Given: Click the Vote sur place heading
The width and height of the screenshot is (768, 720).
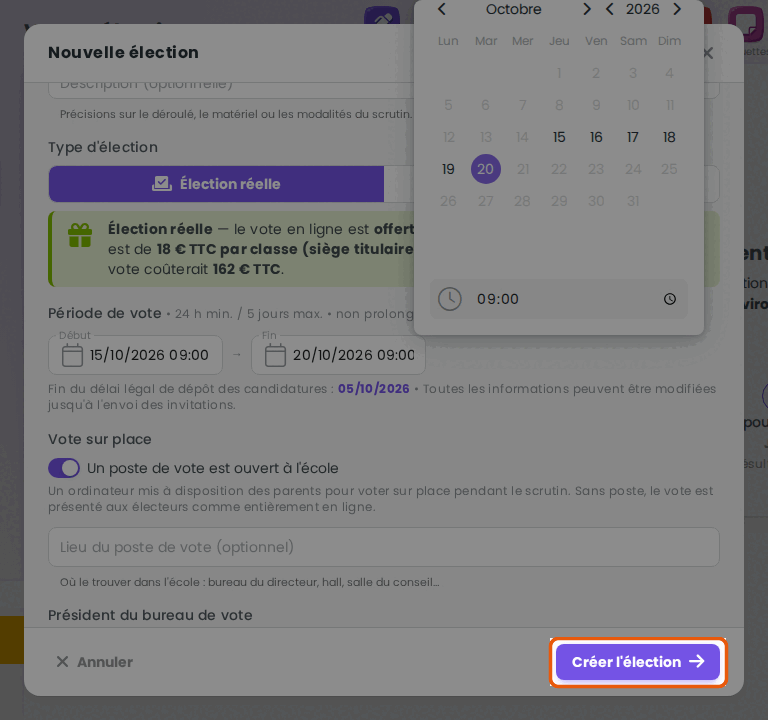Looking at the screenshot, I should (x=99, y=439).
